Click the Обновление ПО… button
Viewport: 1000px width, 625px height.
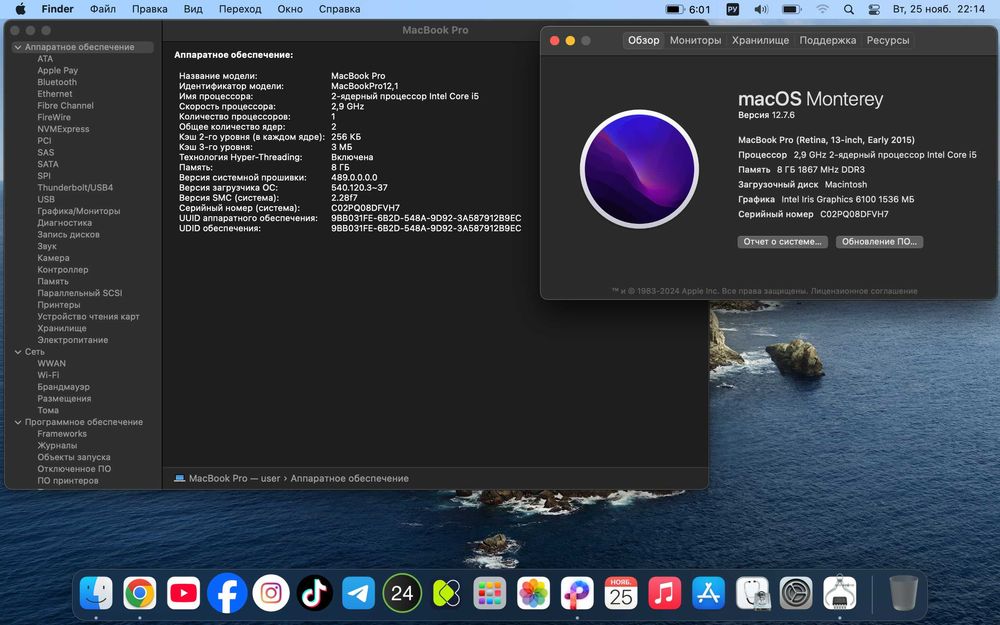[879, 242]
